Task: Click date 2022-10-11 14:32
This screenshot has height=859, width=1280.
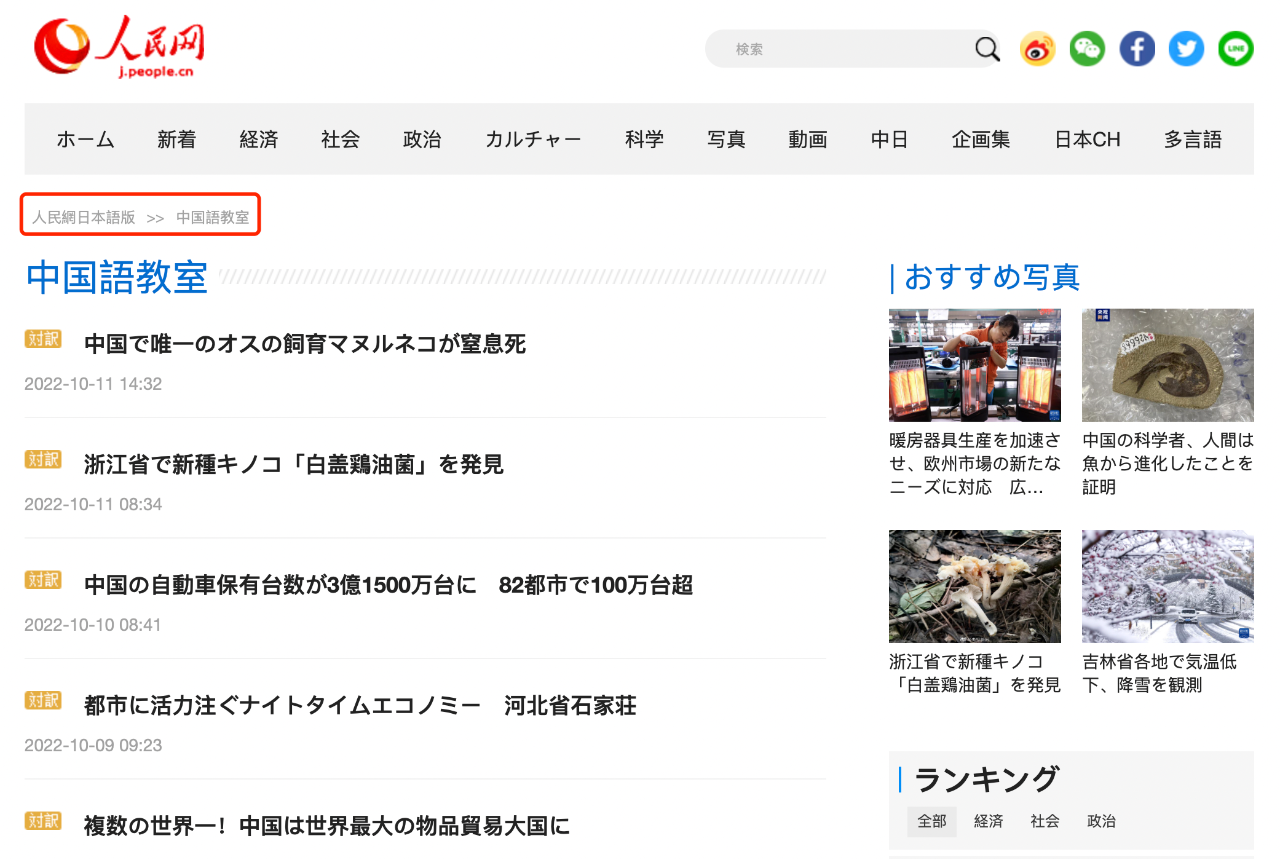Action: (x=93, y=384)
